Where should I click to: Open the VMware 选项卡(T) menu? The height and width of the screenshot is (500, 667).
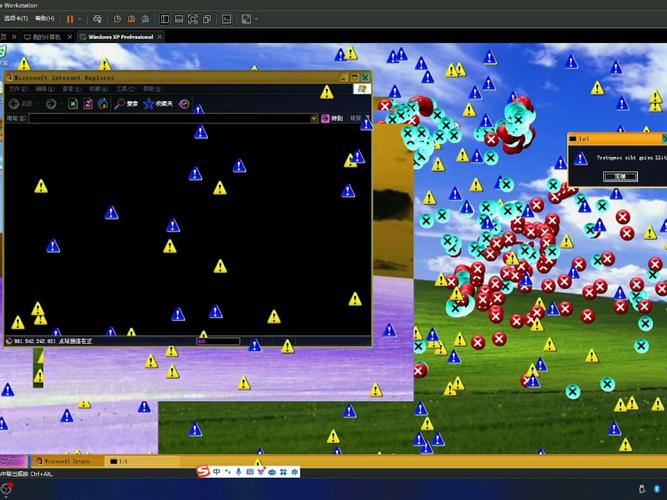(16, 18)
